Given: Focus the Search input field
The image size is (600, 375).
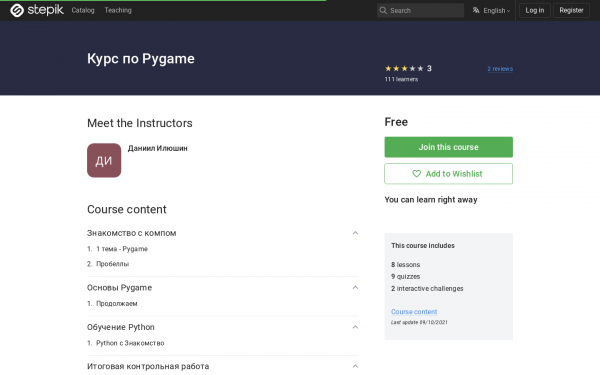Looking at the screenshot, I should point(421,10).
